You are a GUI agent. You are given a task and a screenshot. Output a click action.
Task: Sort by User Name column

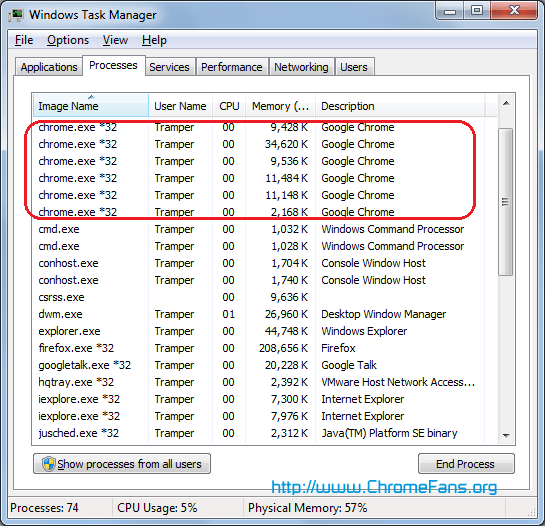point(180,106)
